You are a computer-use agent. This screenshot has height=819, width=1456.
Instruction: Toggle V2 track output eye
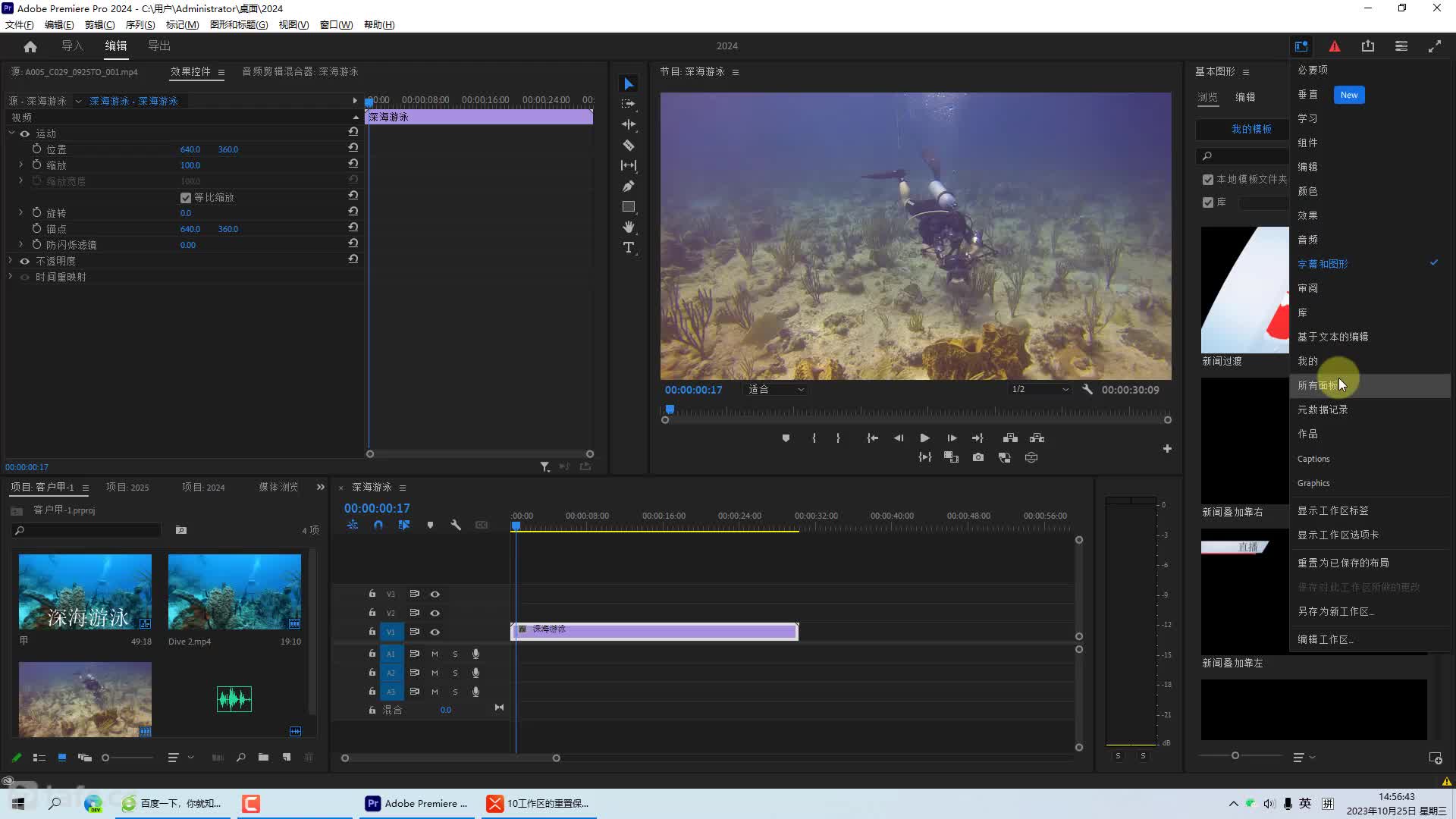click(x=435, y=613)
